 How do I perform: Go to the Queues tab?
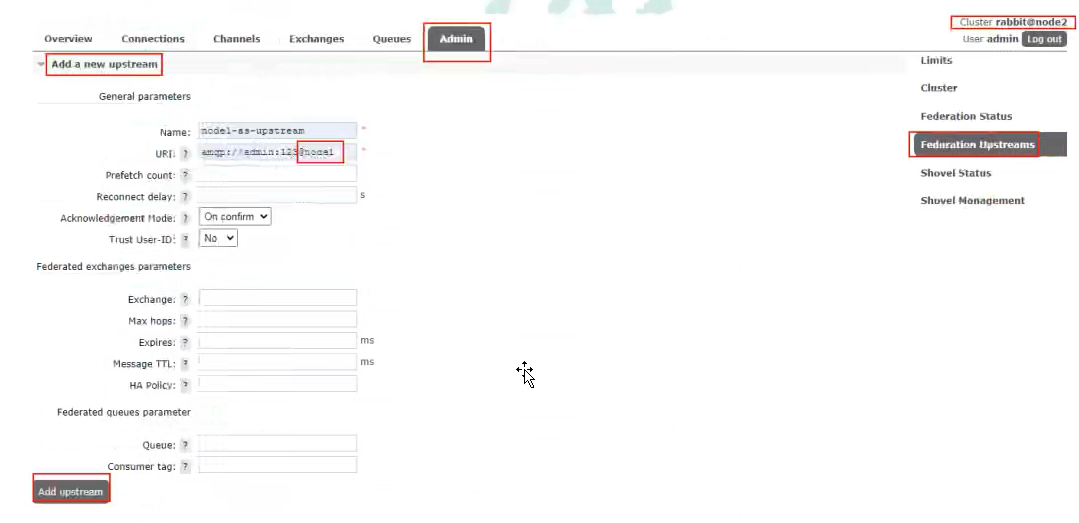(x=392, y=39)
